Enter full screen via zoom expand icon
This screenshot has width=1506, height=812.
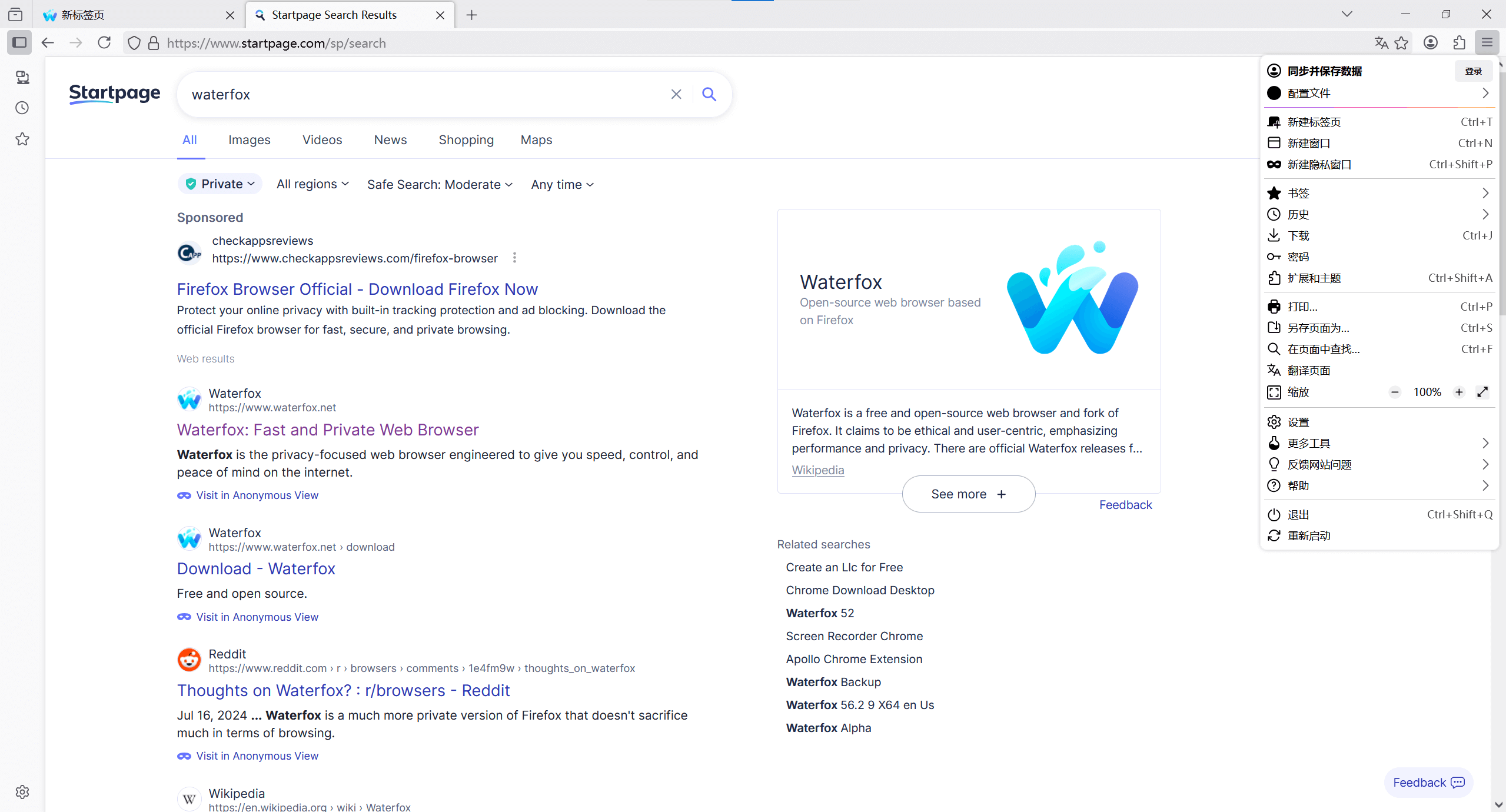pyautogui.click(x=1482, y=392)
